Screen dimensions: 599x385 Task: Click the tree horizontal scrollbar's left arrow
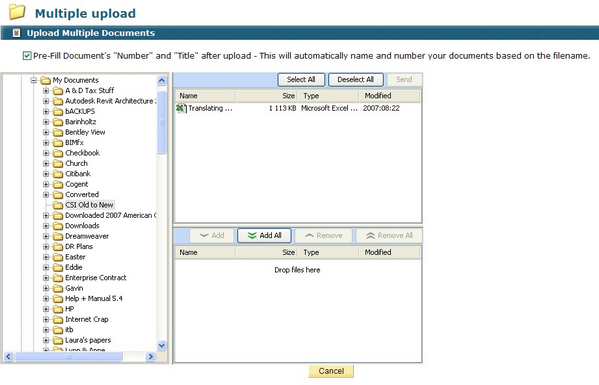pos(8,356)
